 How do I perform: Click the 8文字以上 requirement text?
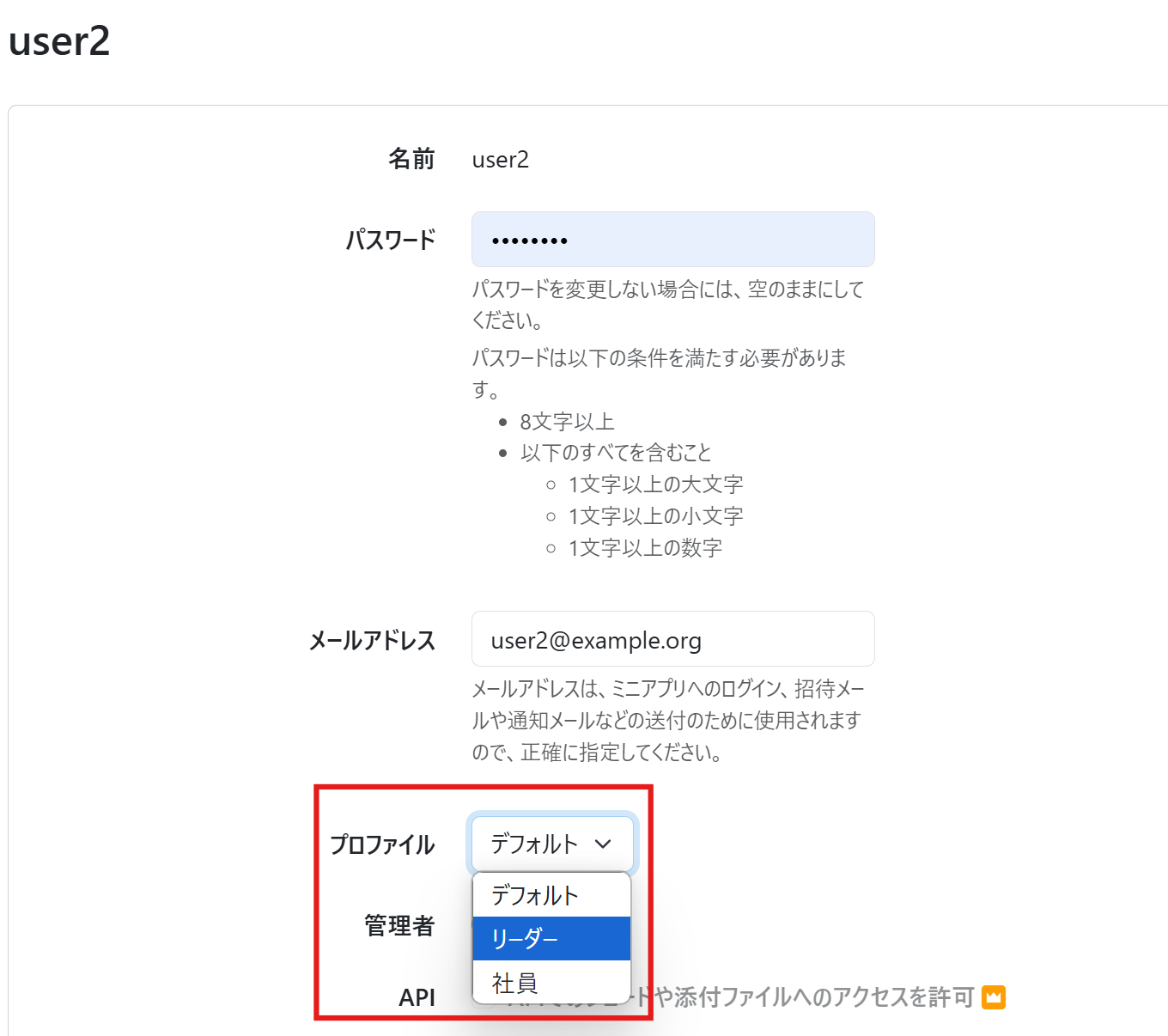click(568, 422)
